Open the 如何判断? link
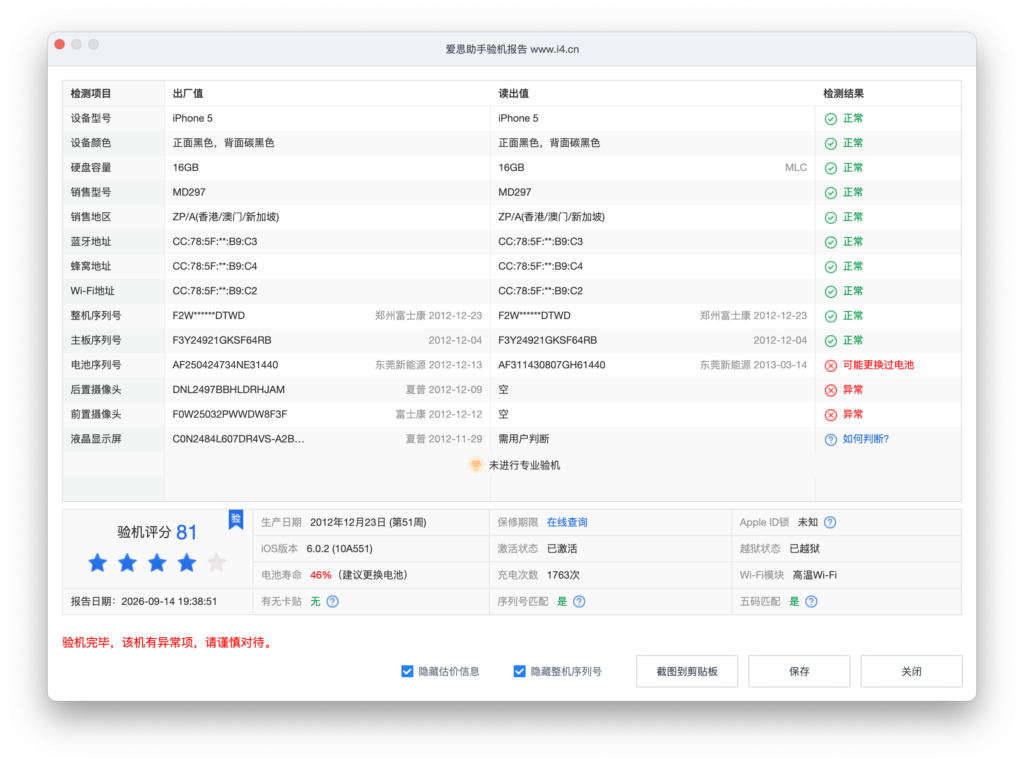Viewport: 1024px width, 764px height. pyautogui.click(x=866, y=439)
